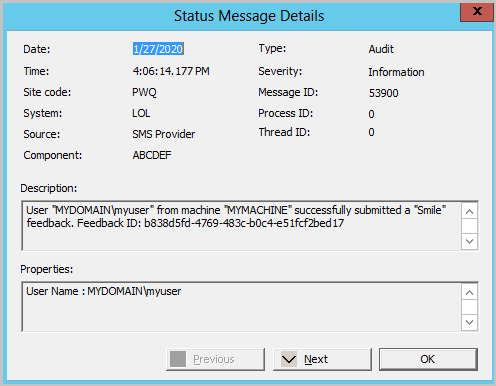Click the User Name property line
Viewport: 496px width, 386px height.
coord(103,291)
